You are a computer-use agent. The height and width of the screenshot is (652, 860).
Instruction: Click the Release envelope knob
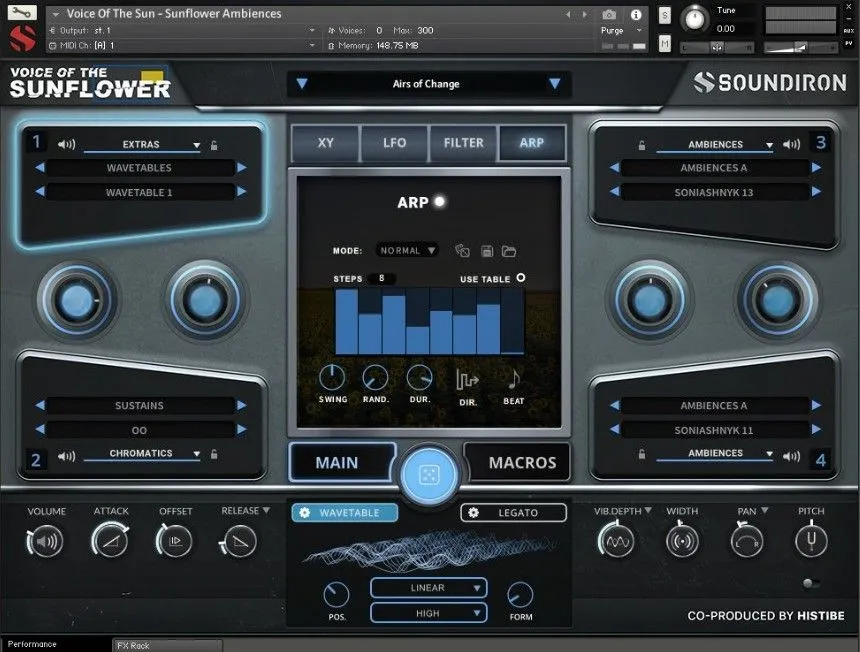pos(239,542)
